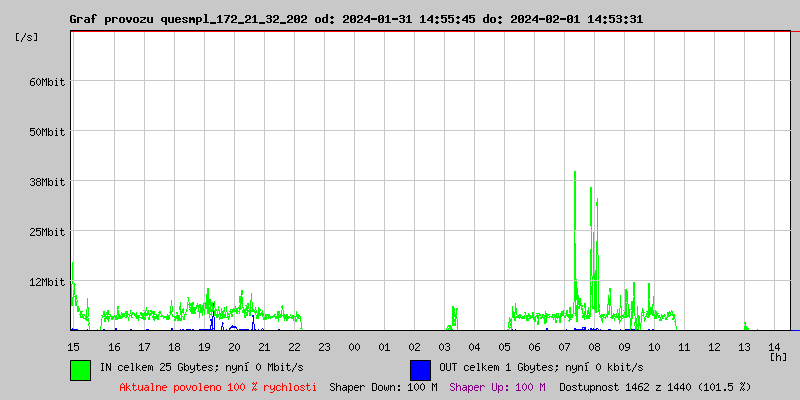The height and width of the screenshot is (400, 800).
Task: Select the 60Mbit y-axis label
Action: pyautogui.click(x=46, y=82)
